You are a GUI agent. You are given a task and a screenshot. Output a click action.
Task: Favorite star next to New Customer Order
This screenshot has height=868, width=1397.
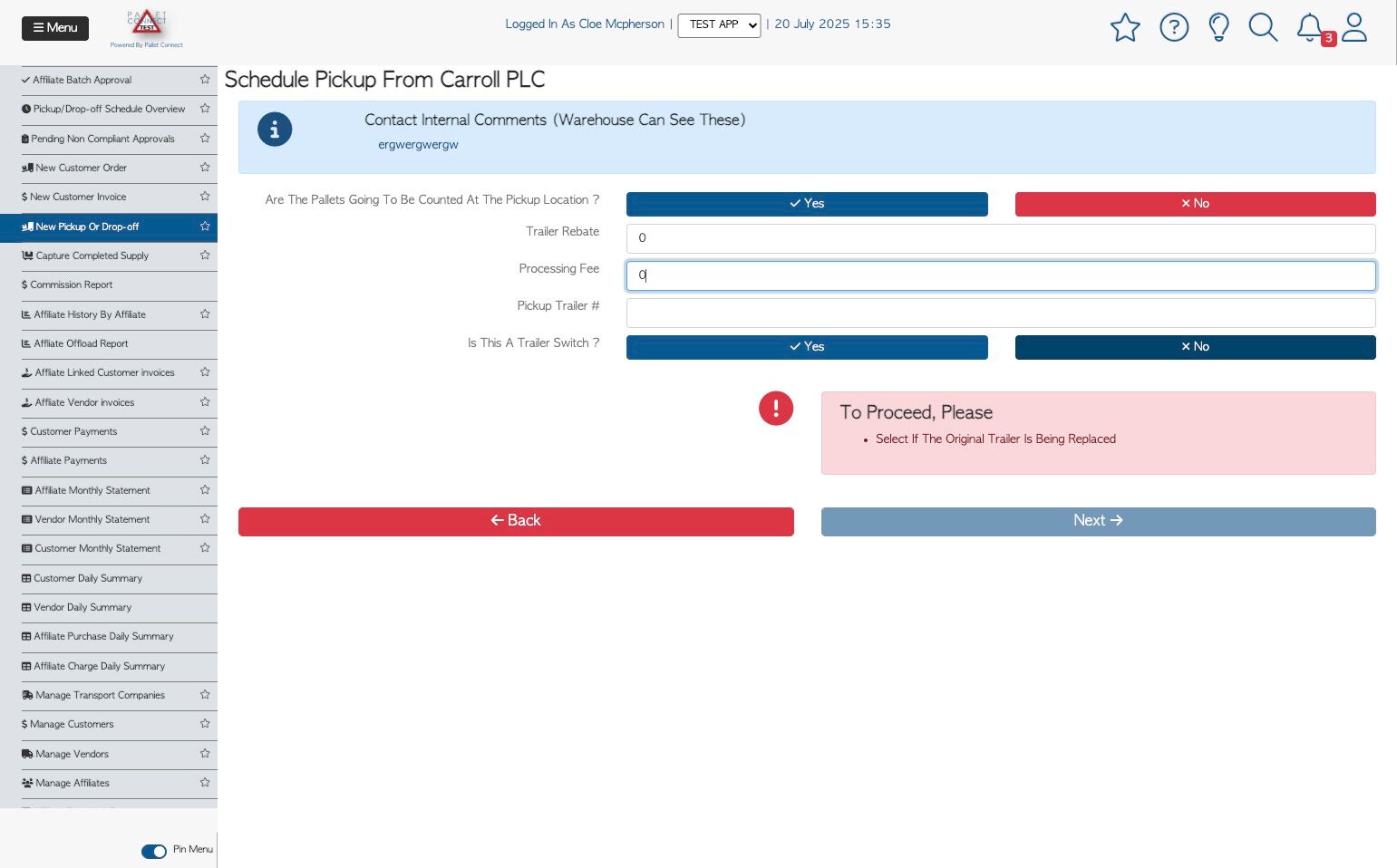tap(205, 167)
